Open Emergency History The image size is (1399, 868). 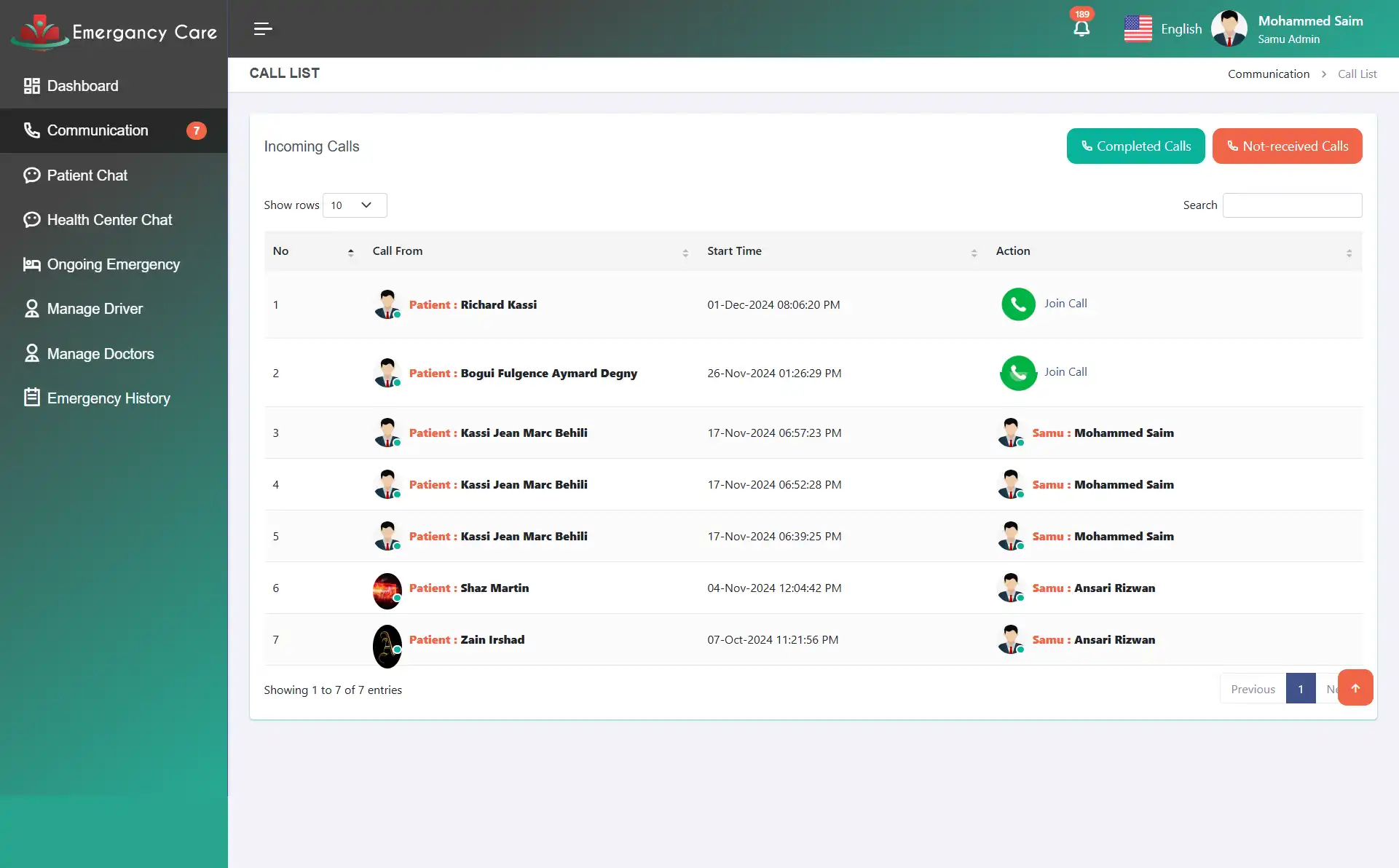[108, 398]
